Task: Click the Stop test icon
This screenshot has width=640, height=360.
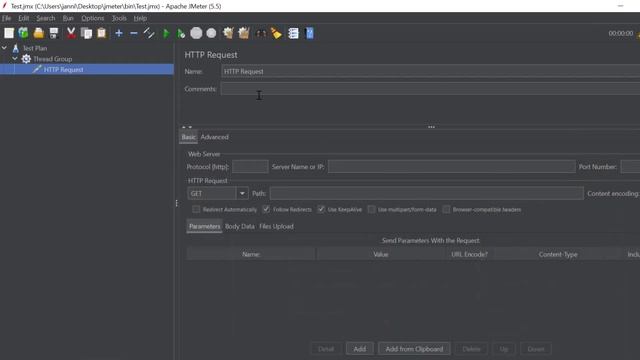Action: pos(196,33)
